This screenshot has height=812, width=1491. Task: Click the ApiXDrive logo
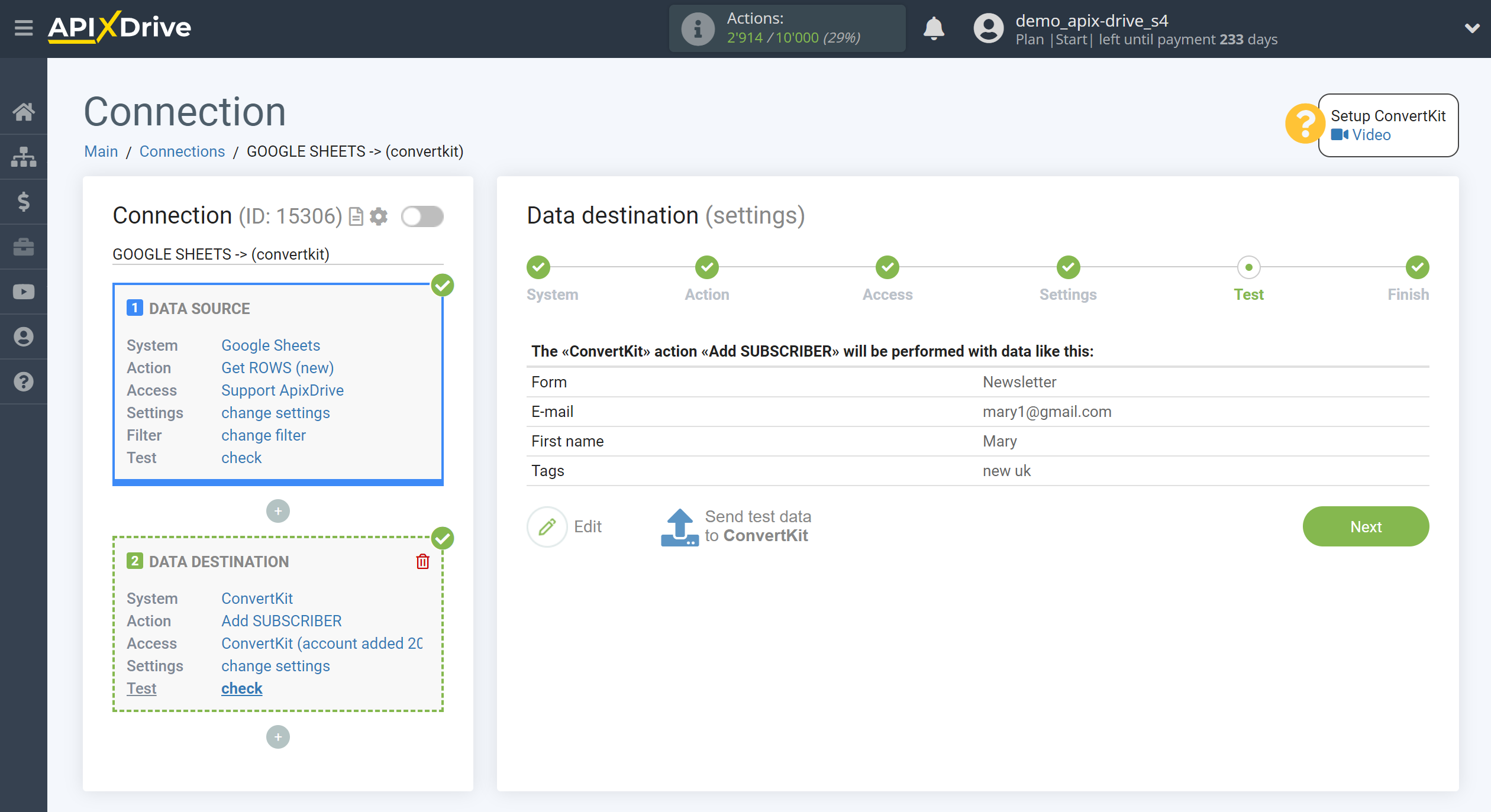click(120, 27)
